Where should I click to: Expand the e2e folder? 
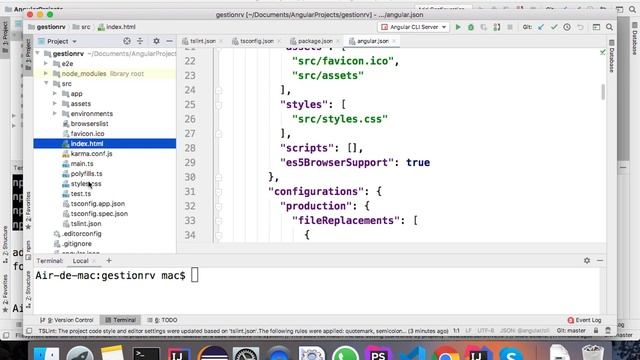46,64
